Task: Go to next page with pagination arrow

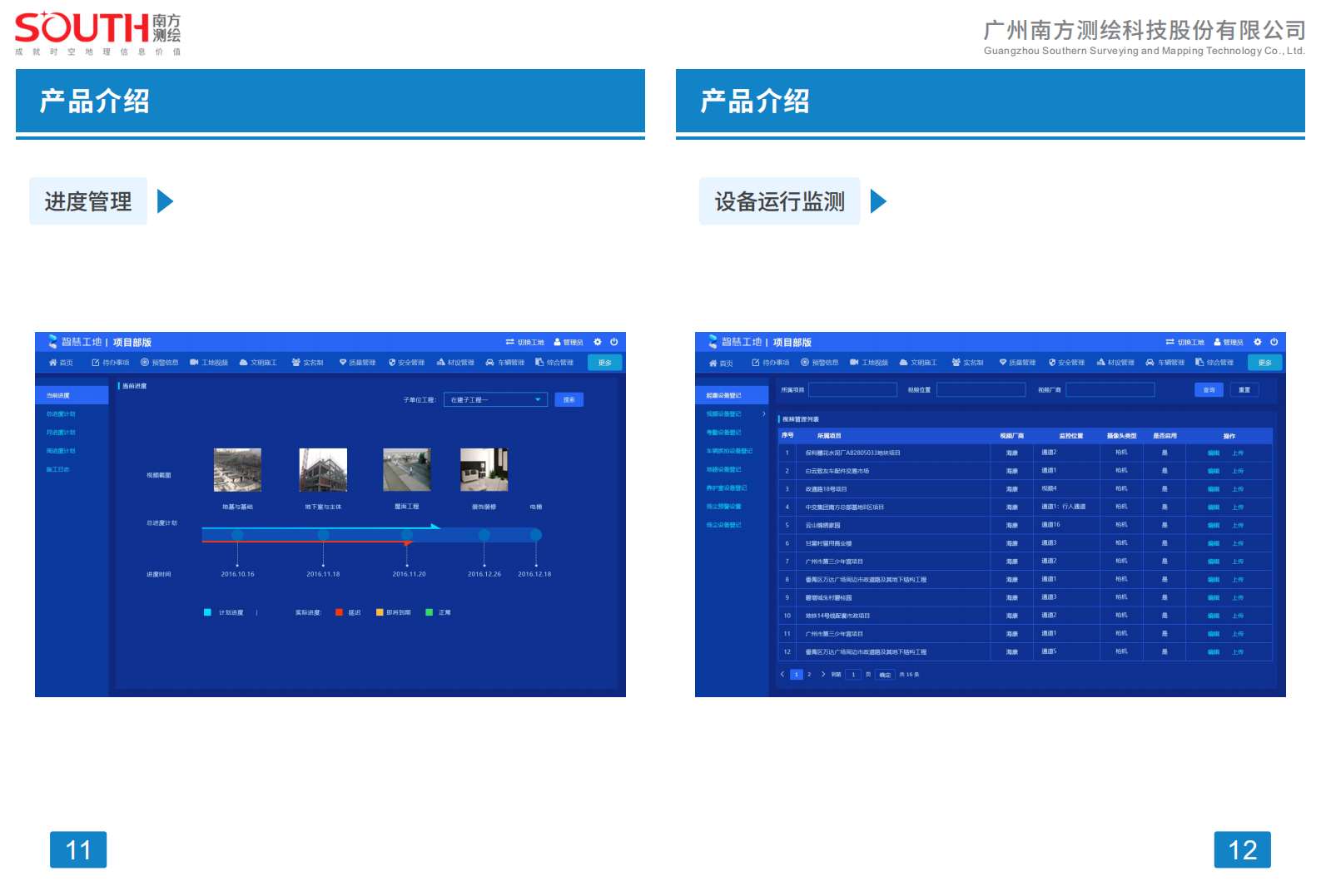Action: coord(823,675)
